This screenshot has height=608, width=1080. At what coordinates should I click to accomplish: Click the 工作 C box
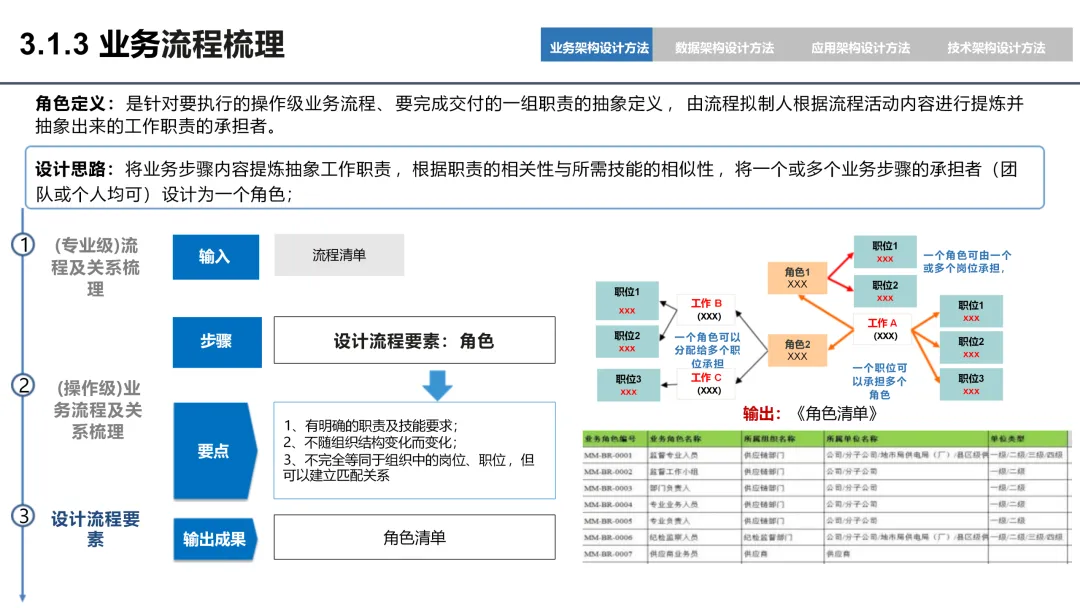(707, 384)
